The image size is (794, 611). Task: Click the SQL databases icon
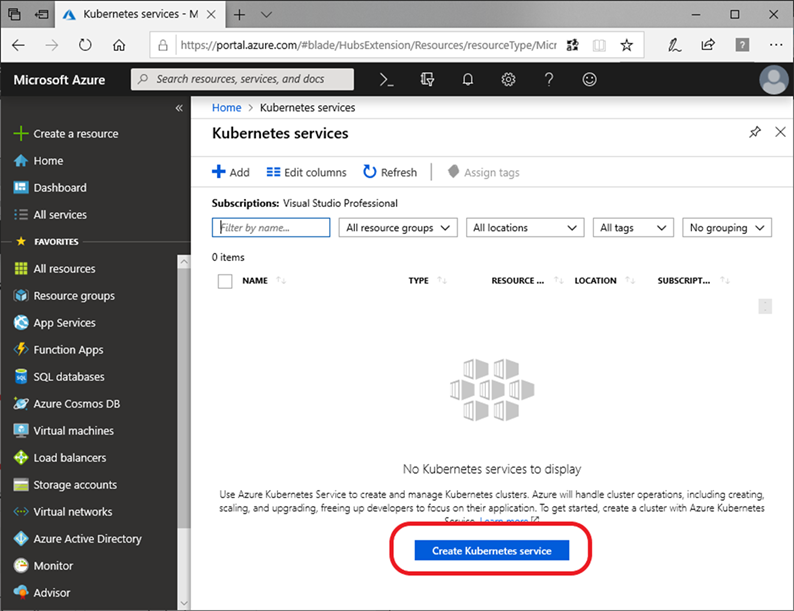[21, 377]
